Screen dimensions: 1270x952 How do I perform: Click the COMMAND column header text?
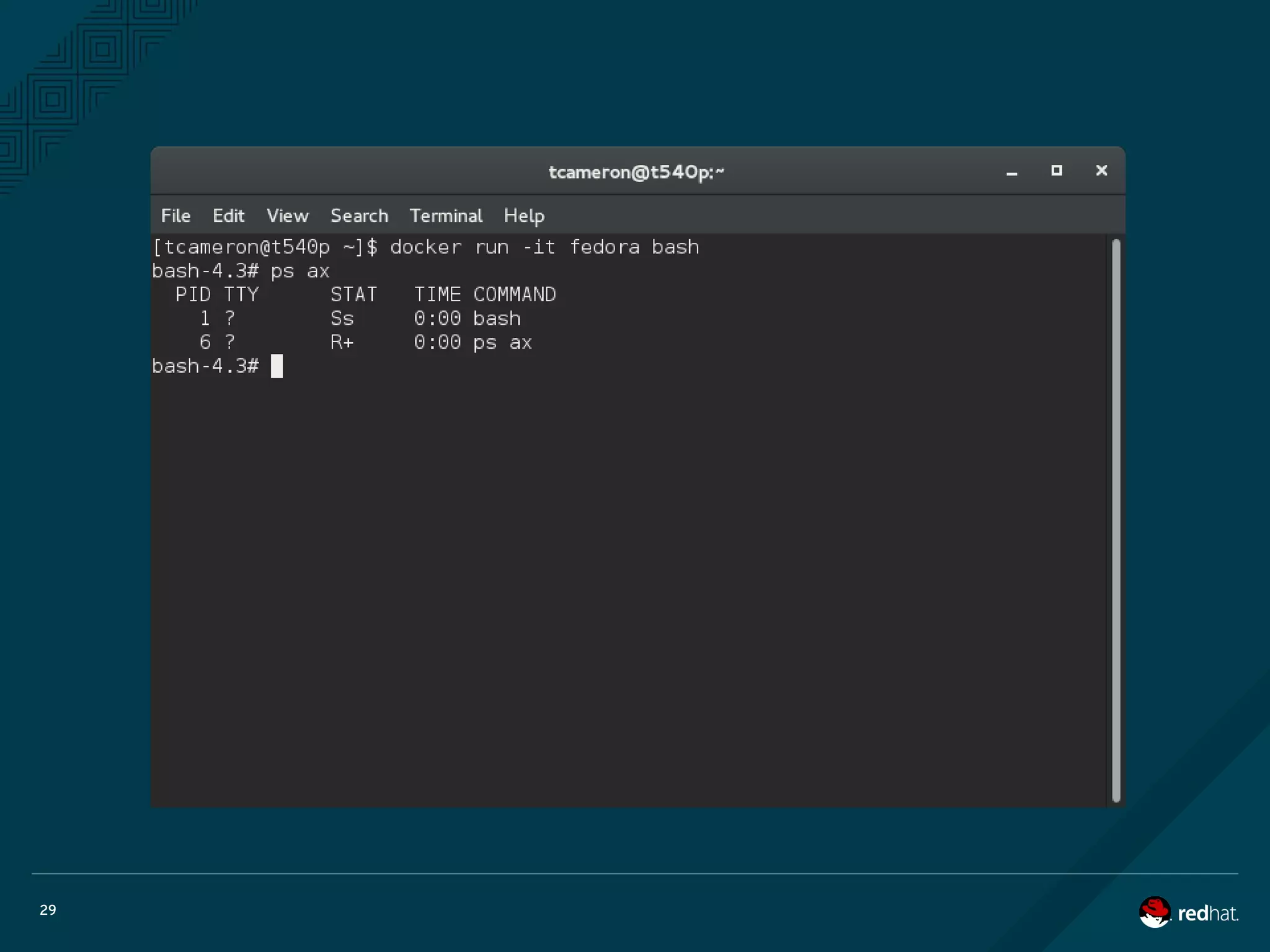[x=514, y=294]
